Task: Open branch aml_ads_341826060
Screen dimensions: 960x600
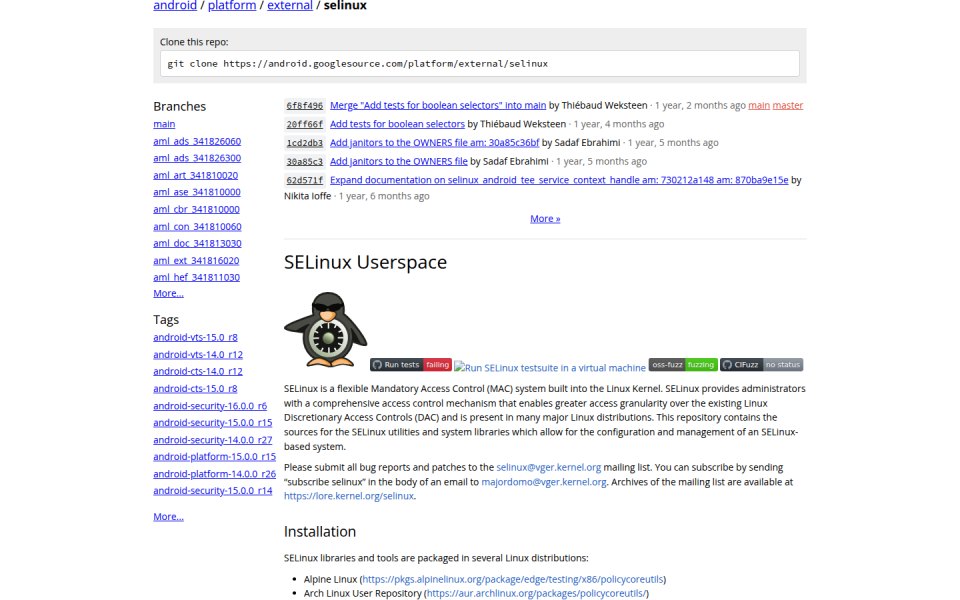Action: point(197,141)
